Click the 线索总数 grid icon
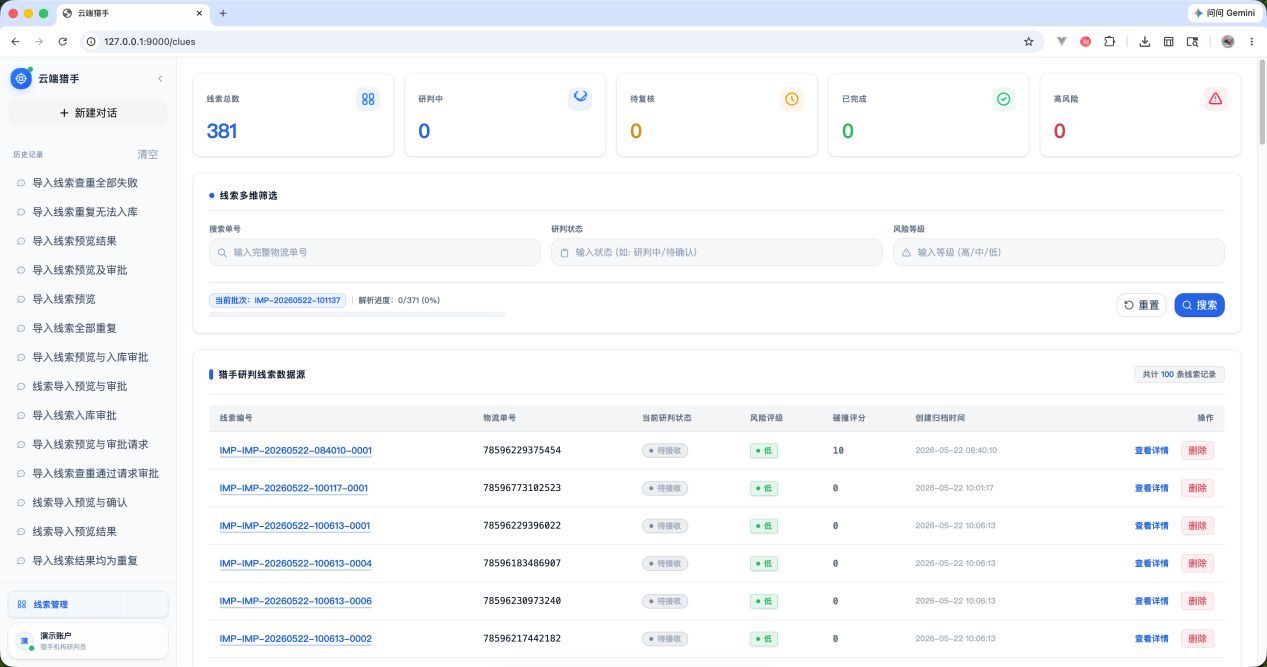The width and height of the screenshot is (1267, 667). coord(368,99)
